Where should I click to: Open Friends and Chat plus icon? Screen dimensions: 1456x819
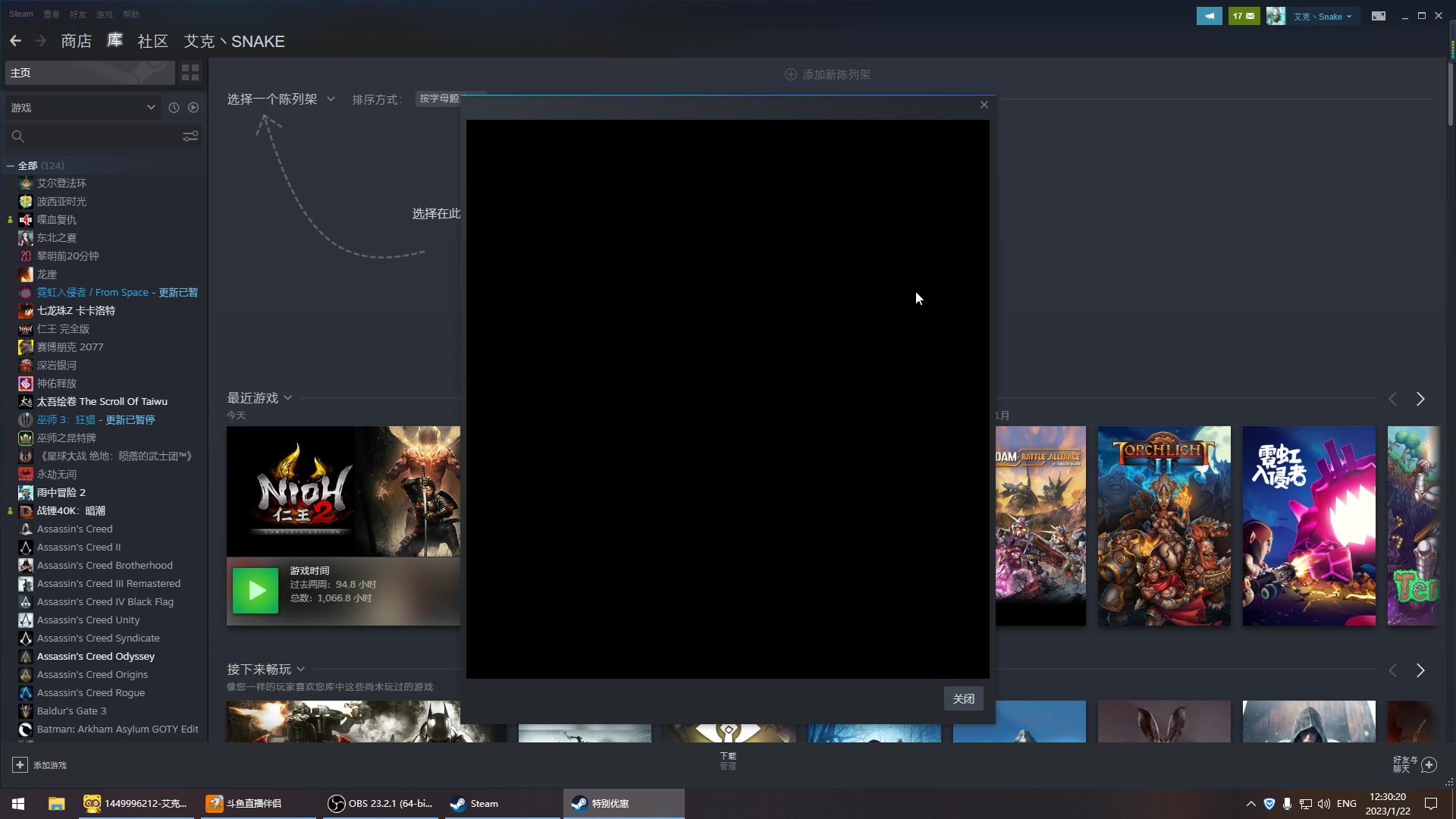click(1429, 764)
